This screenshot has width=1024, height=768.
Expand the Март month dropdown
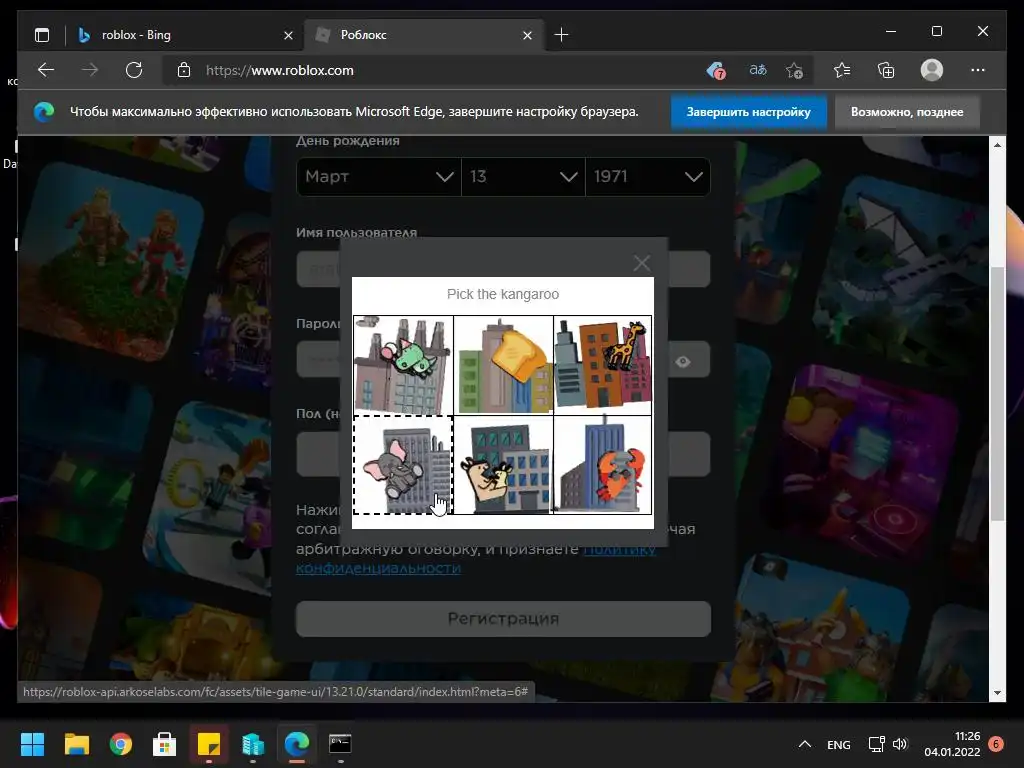tap(379, 176)
